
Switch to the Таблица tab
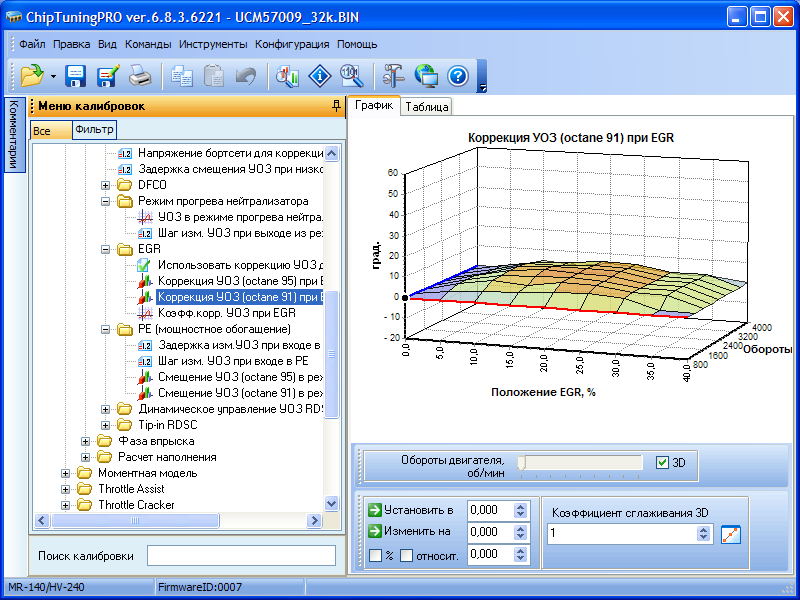[427, 108]
